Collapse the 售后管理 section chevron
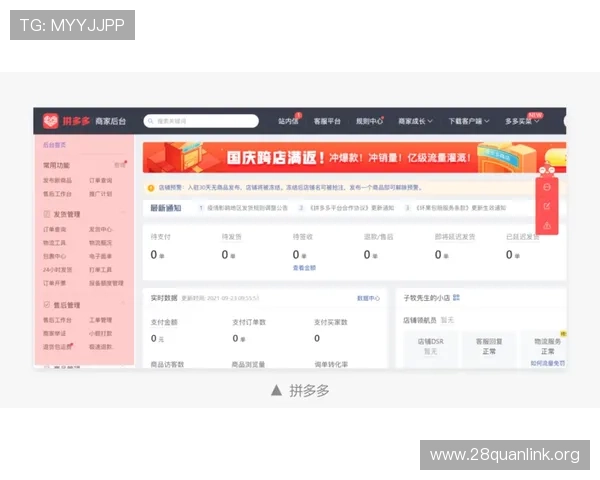Screen dimensions: 600x480 pyautogui.click(x=123, y=303)
